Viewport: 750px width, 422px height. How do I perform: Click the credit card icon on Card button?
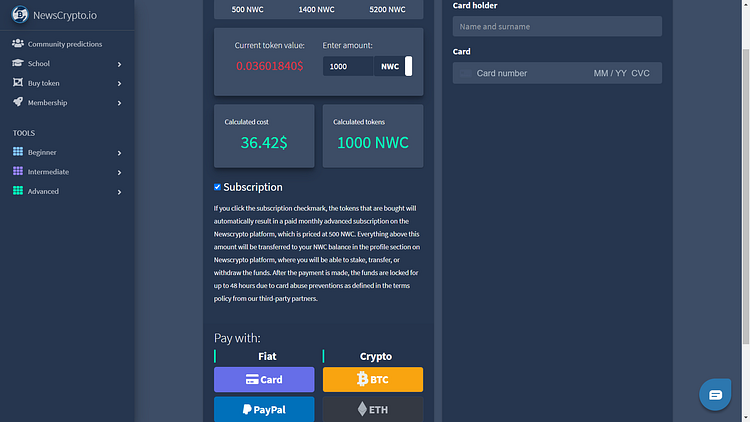point(252,379)
